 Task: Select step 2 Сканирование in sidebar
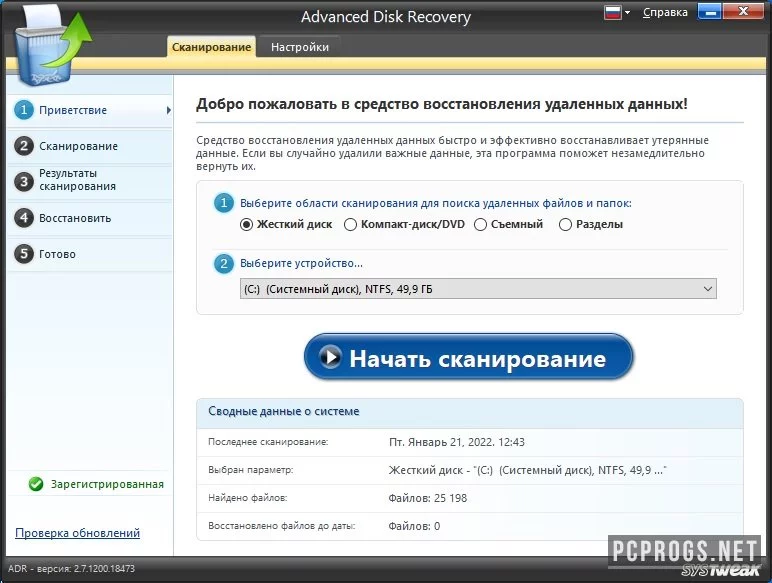90,146
